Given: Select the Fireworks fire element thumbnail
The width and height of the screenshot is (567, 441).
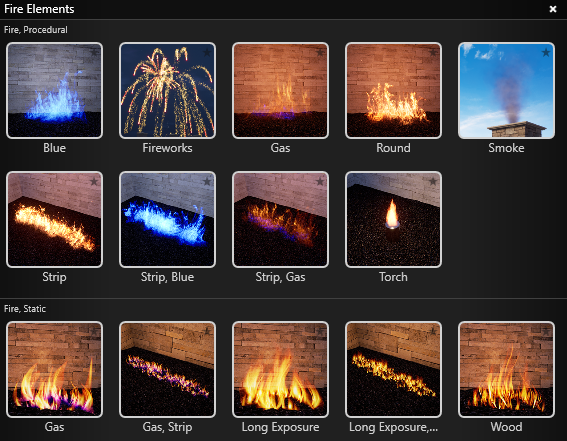Looking at the screenshot, I should point(167,90).
